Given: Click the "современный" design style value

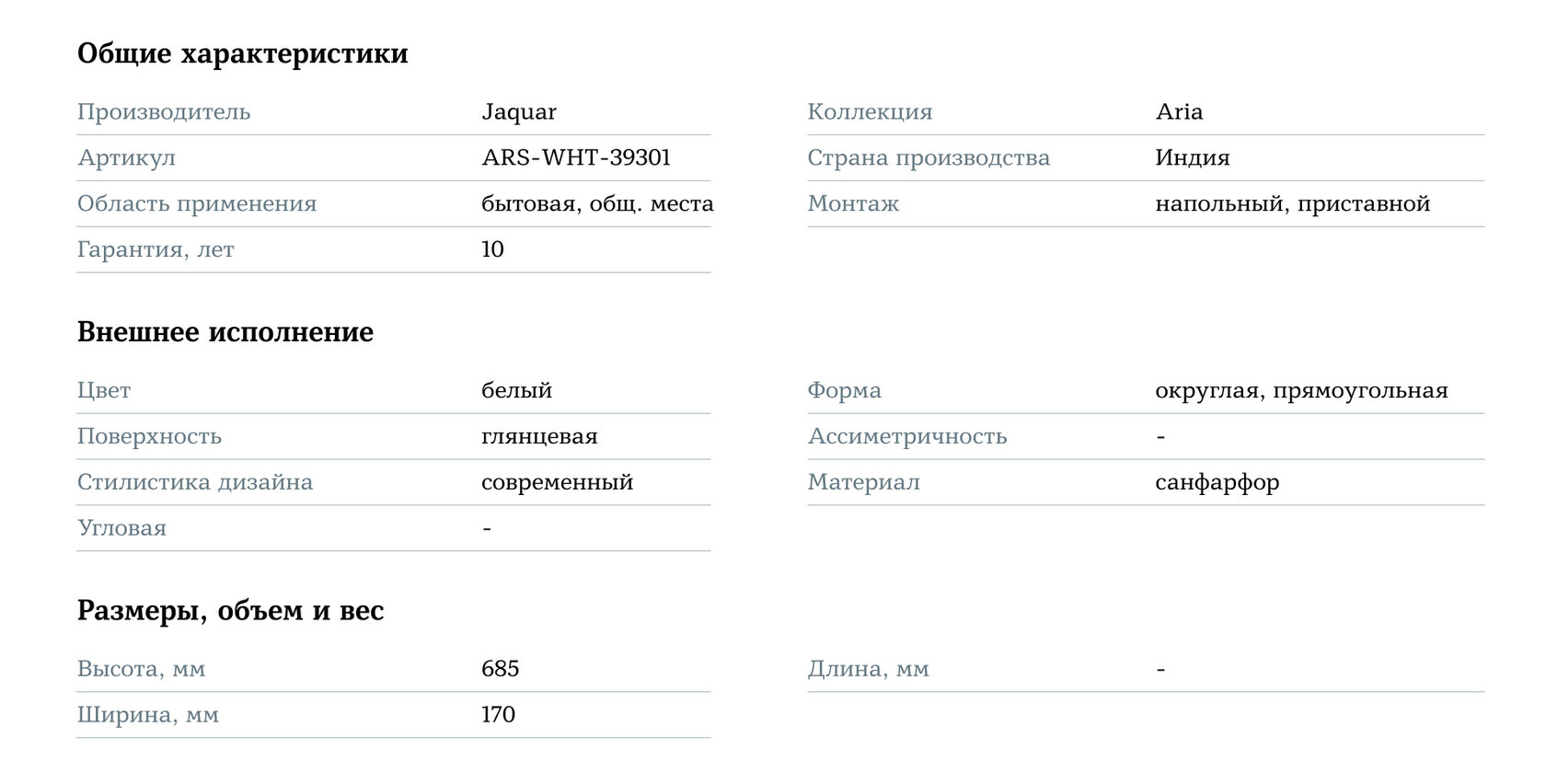Looking at the screenshot, I should 557,483.
